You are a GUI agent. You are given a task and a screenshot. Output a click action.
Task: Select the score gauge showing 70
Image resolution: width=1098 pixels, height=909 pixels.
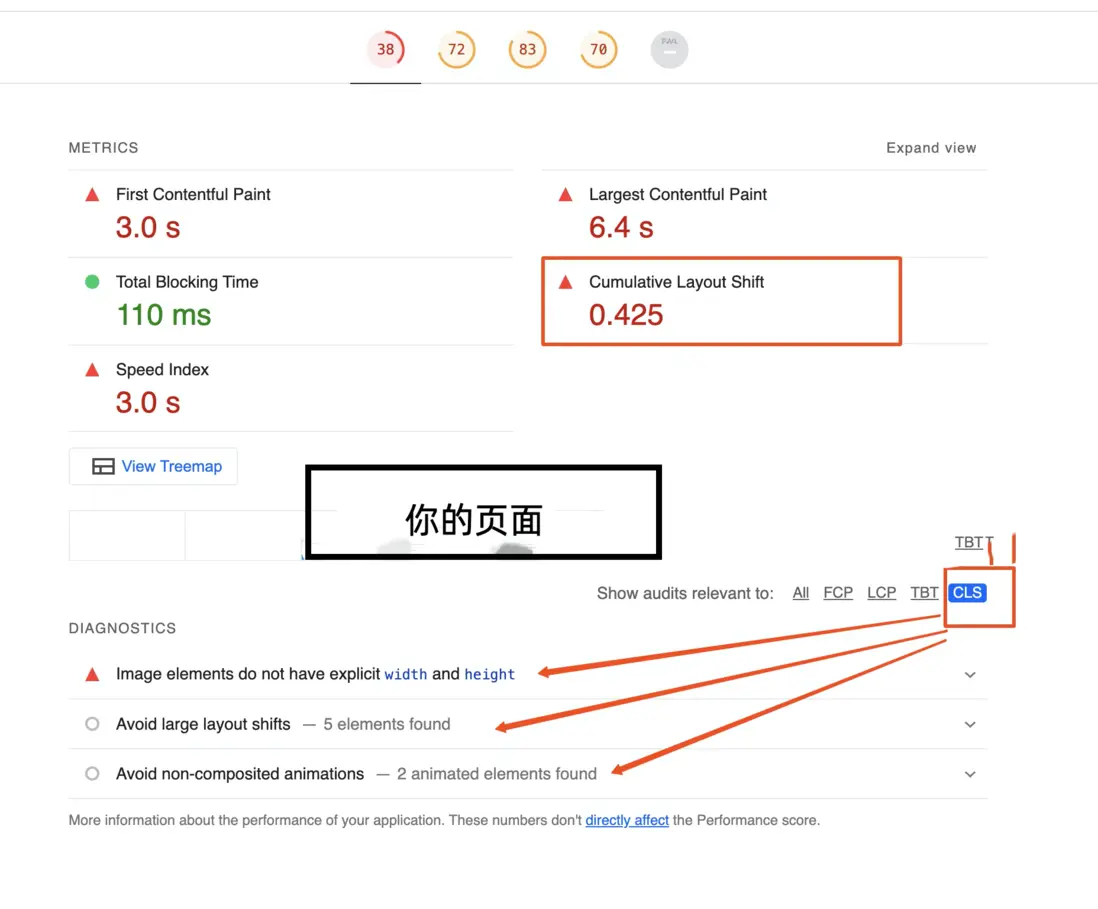coord(599,50)
